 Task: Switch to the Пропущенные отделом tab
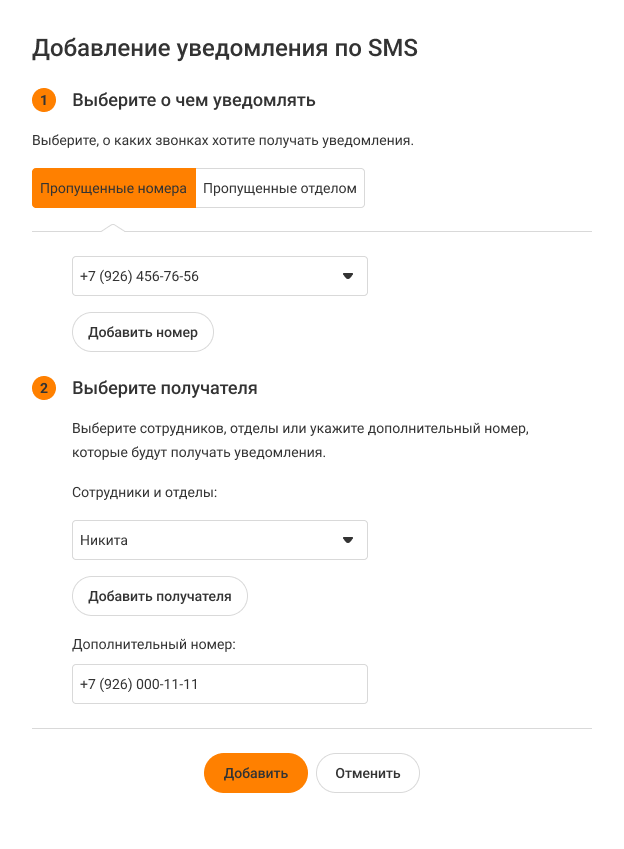(x=280, y=188)
